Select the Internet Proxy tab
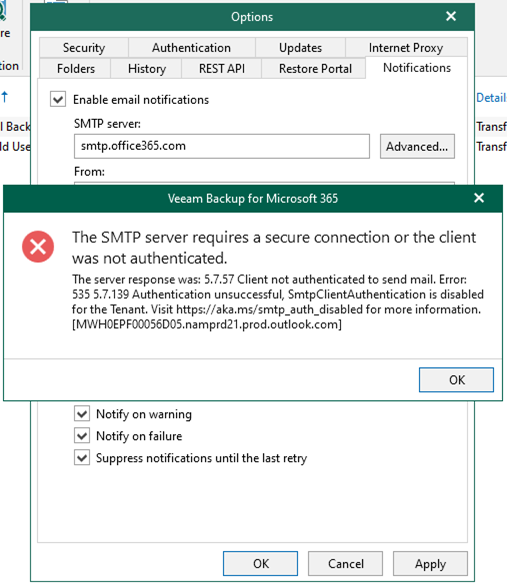 coord(406,48)
